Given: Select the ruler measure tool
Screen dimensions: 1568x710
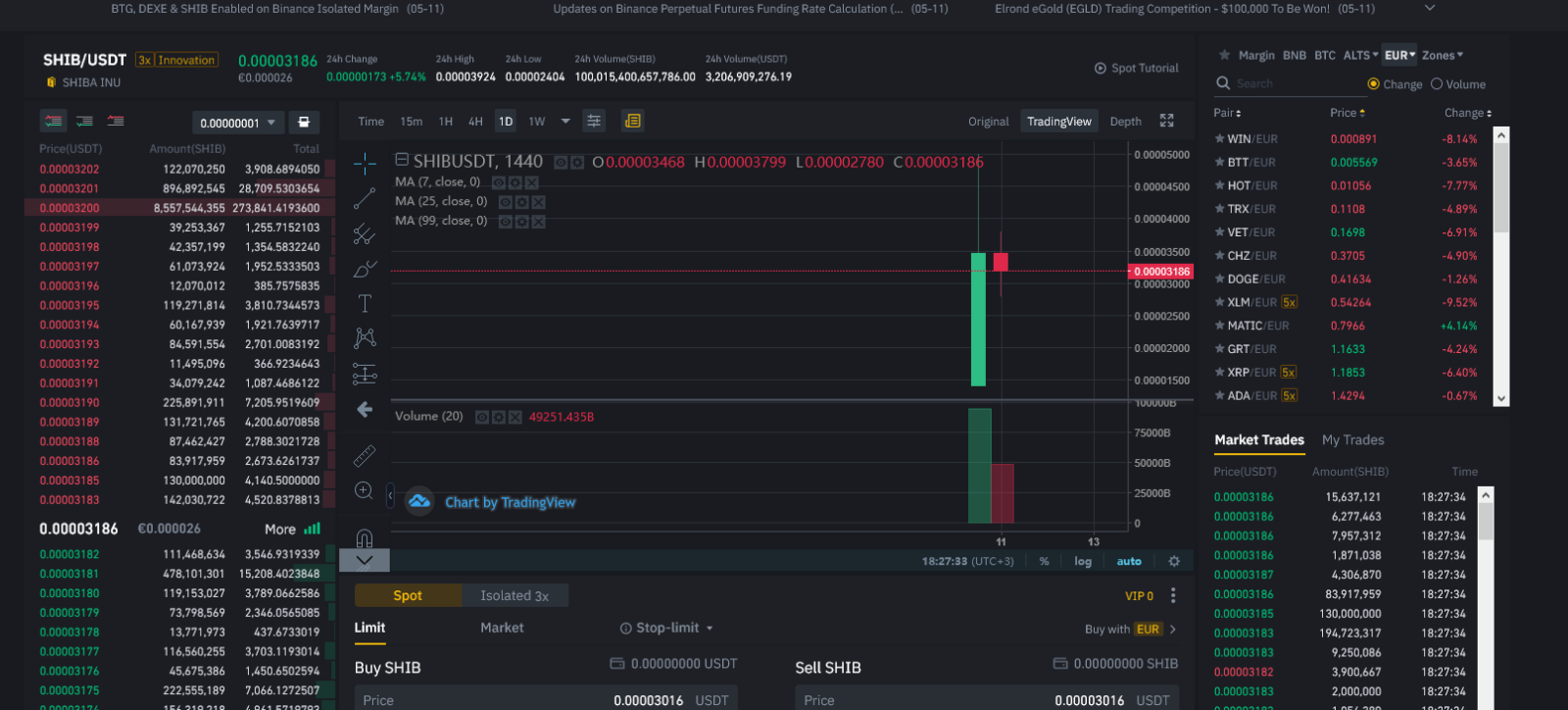Looking at the screenshot, I should [x=365, y=455].
